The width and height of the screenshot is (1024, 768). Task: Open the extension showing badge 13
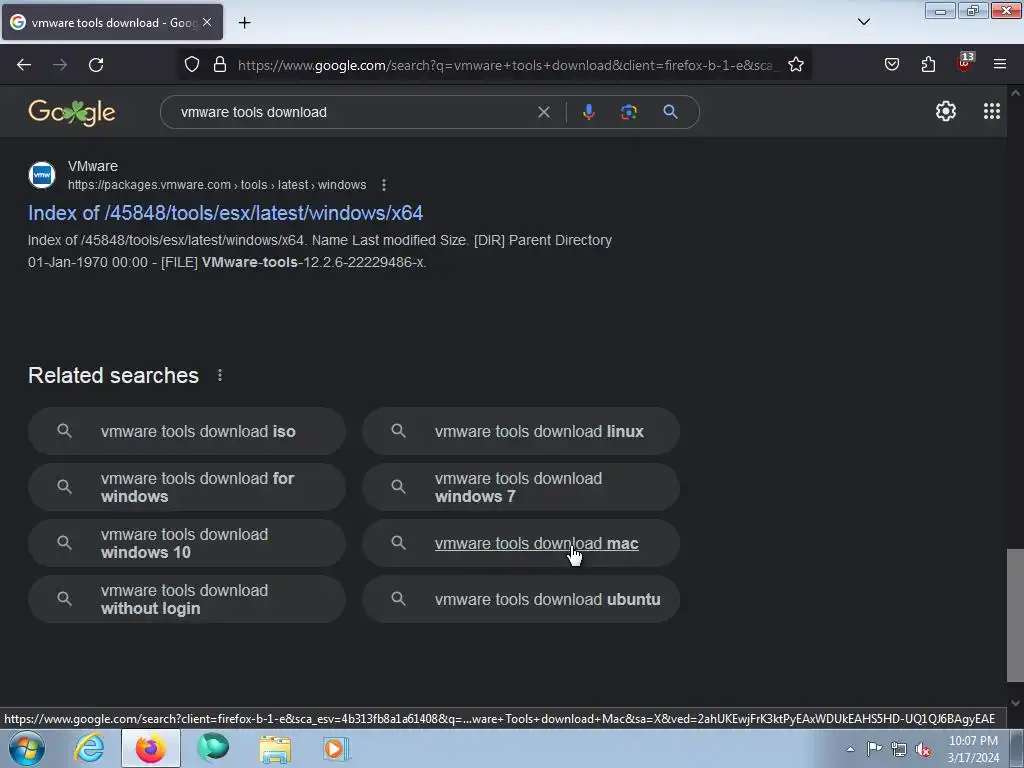(964, 63)
